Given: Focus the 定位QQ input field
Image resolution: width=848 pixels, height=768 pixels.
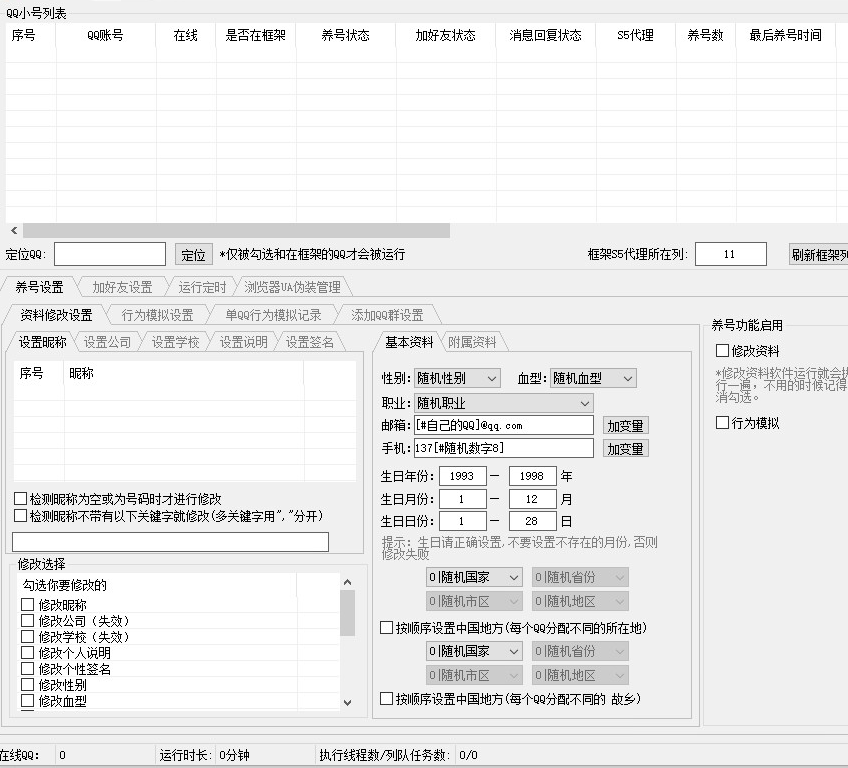Looking at the screenshot, I should [x=110, y=254].
